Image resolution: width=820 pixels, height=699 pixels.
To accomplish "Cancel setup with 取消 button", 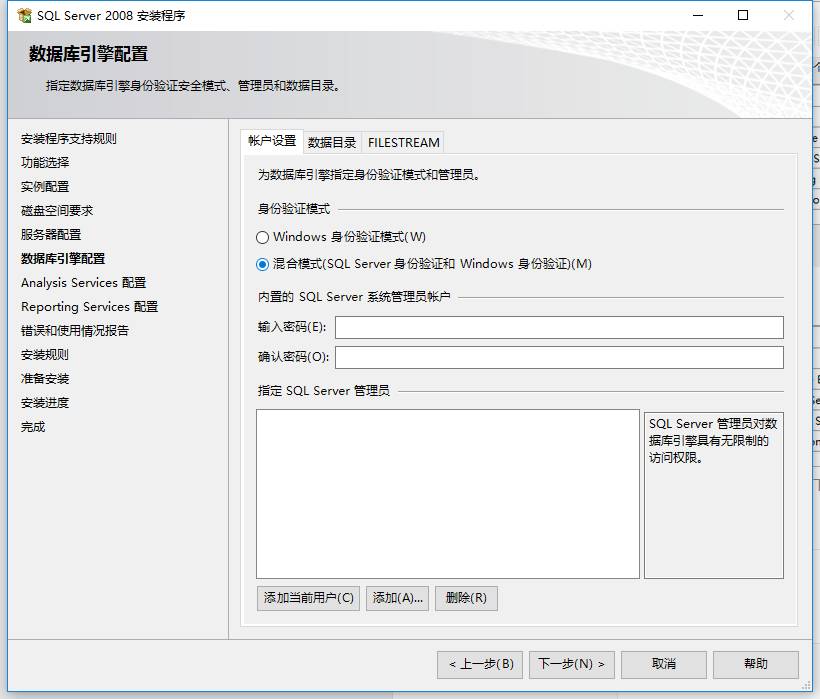I will (x=663, y=664).
